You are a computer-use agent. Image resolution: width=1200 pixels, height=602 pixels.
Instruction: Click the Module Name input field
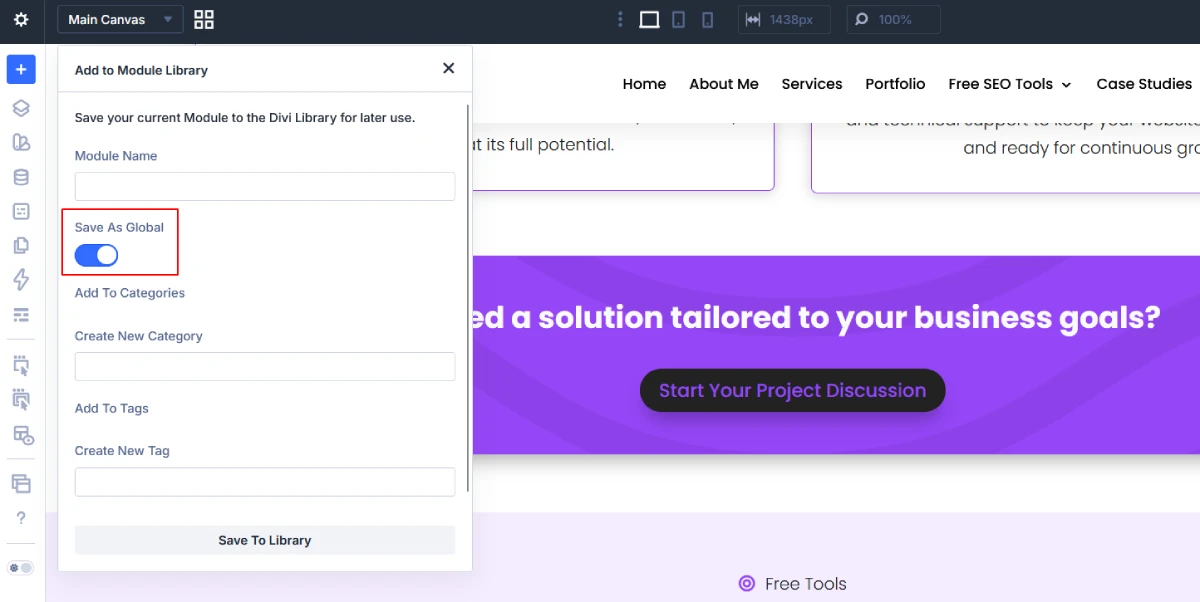point(265,186)
